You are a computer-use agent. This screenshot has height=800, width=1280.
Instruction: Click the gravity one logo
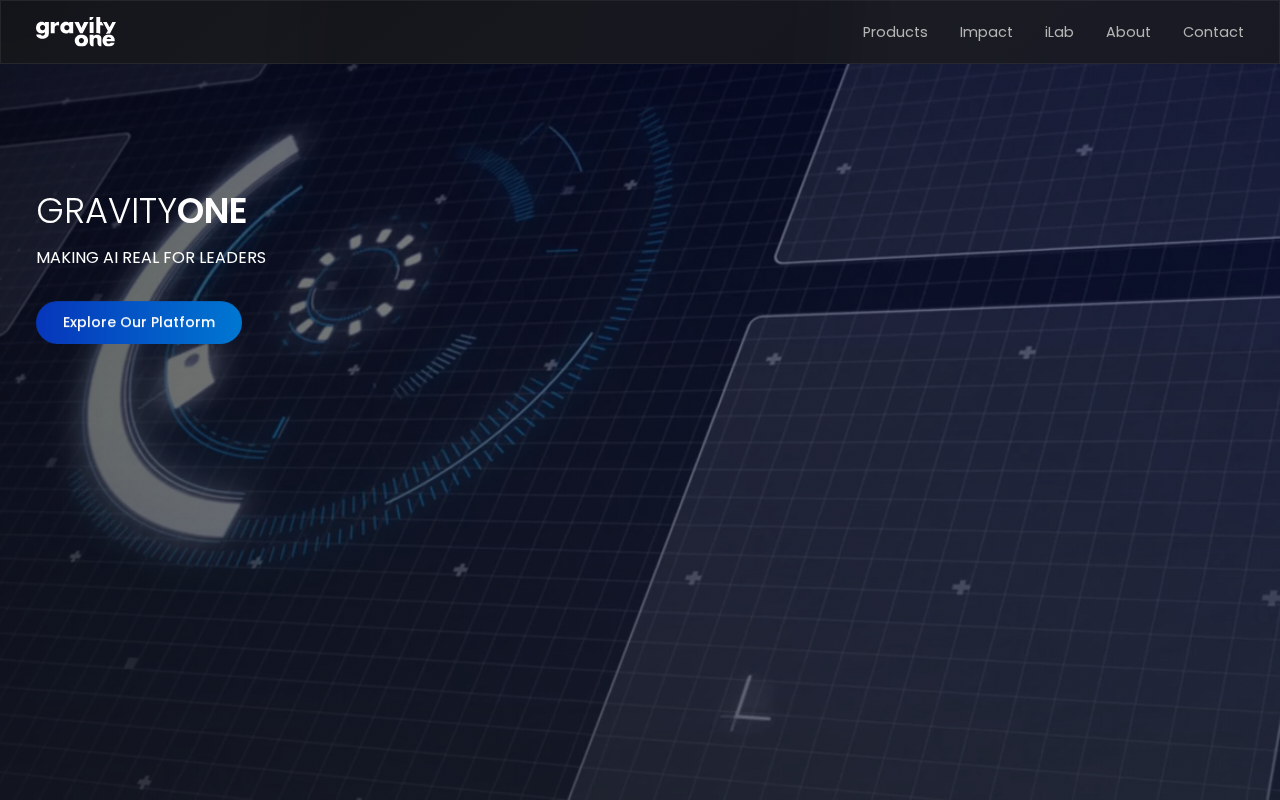click(76, 32)
